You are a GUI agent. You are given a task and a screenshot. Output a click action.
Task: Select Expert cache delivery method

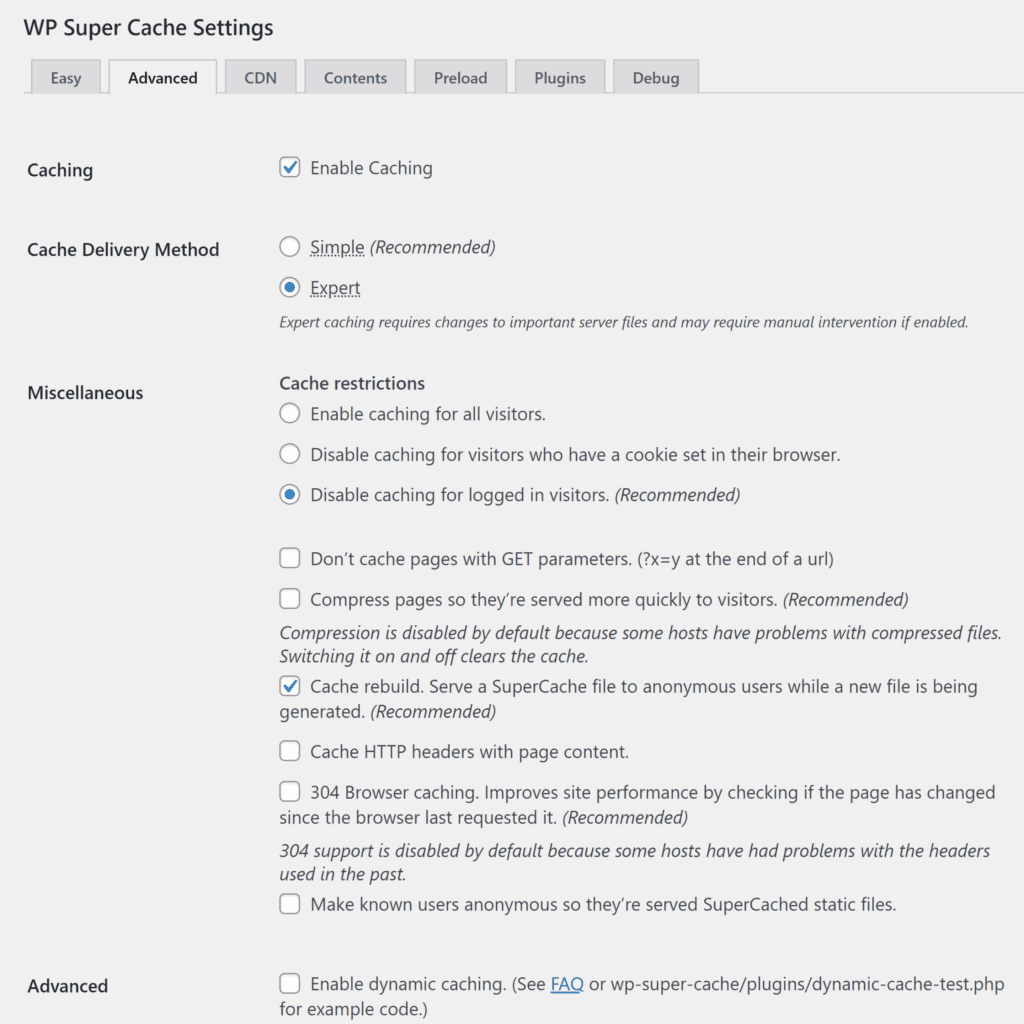[290, 288]
